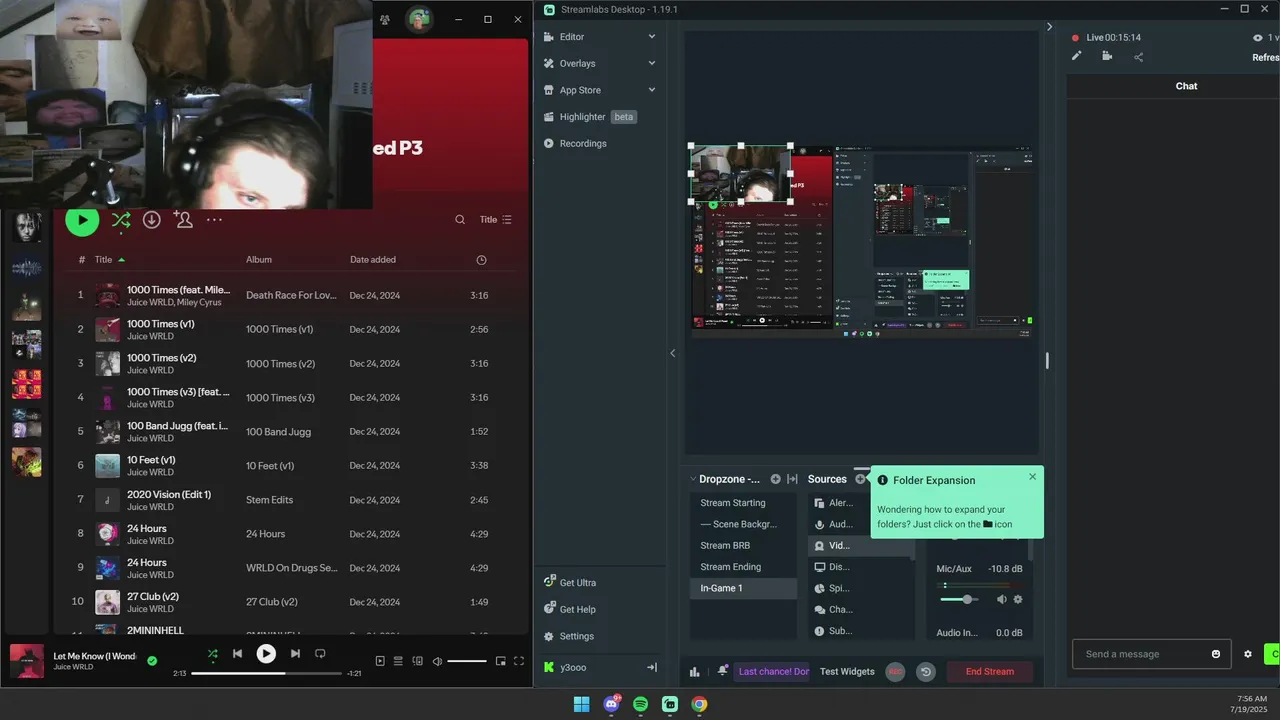
Task: Open the Title sort order dropdown
Action: (496, 220)
